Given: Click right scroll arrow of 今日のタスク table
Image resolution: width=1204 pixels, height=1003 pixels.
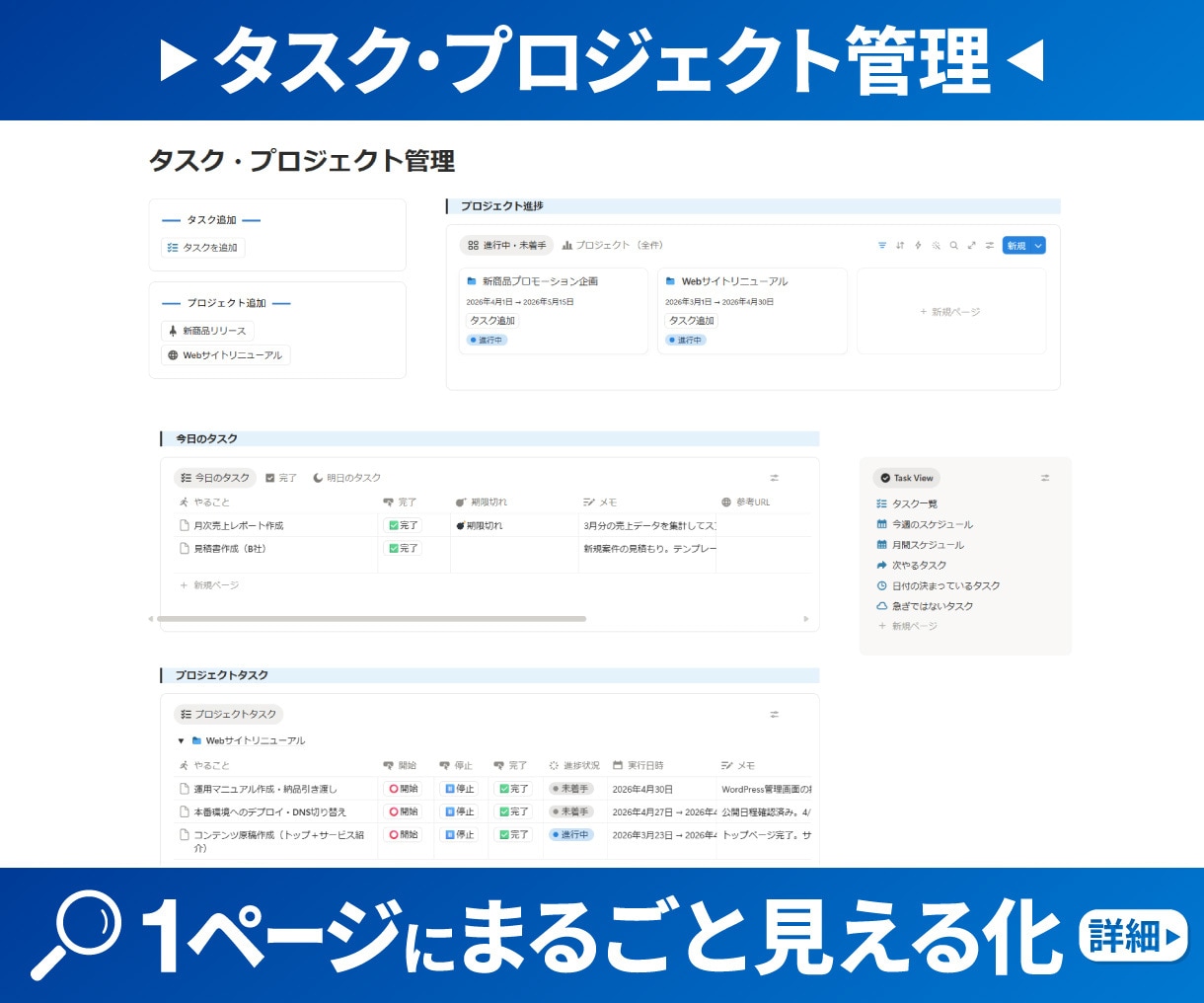Looking at the screenshot, I should 806,619.
